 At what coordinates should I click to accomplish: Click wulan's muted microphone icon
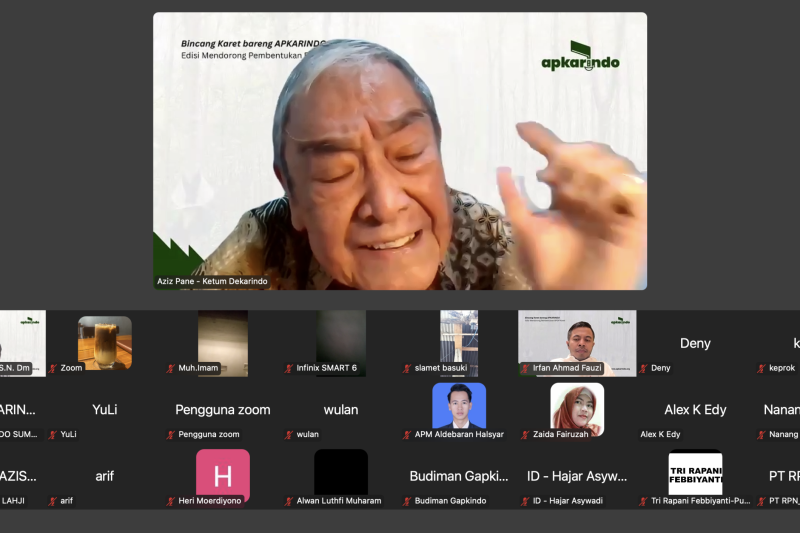pos(289,435)
